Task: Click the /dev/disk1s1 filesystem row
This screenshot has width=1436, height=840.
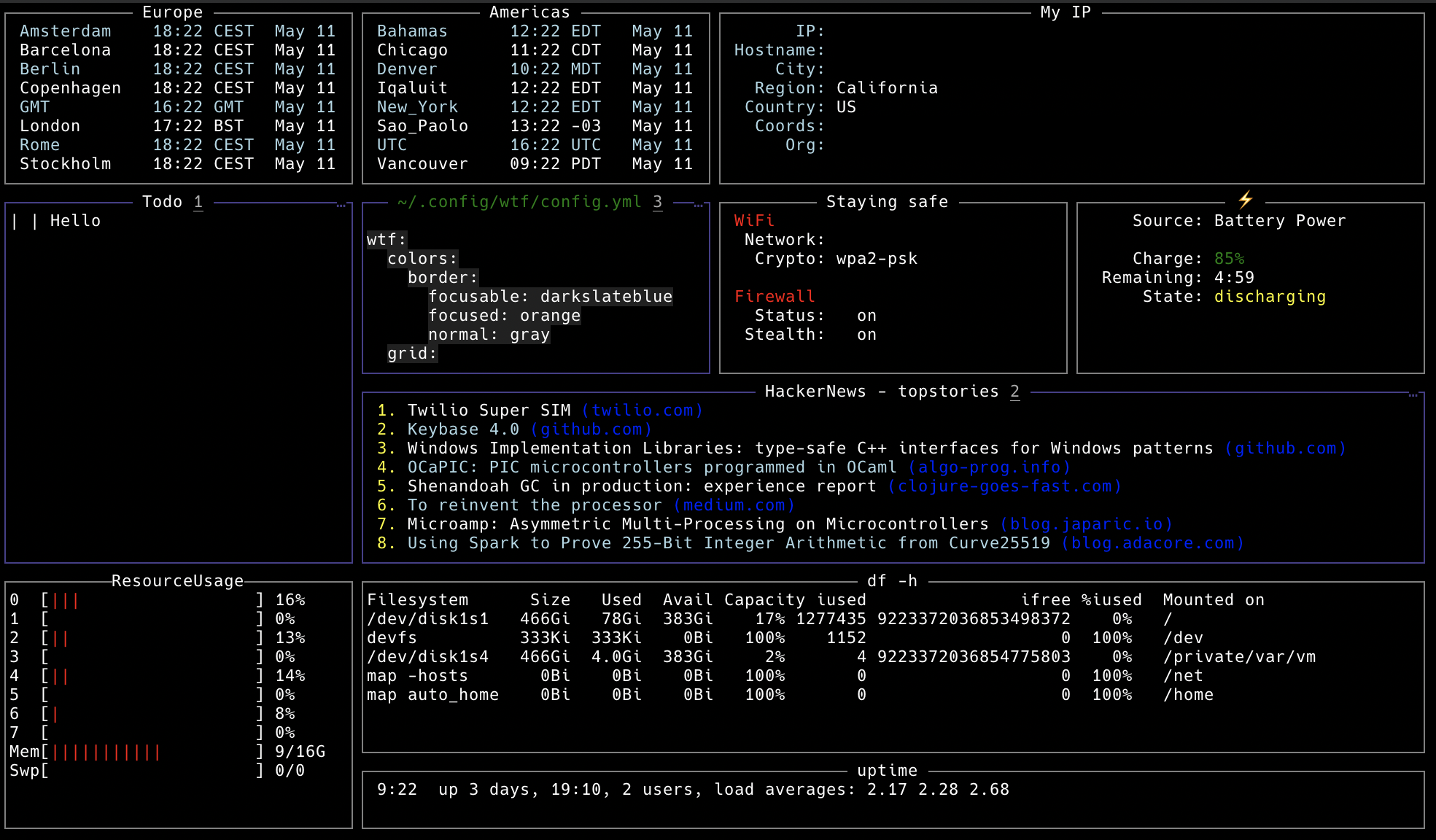Action: click(428, 619)
